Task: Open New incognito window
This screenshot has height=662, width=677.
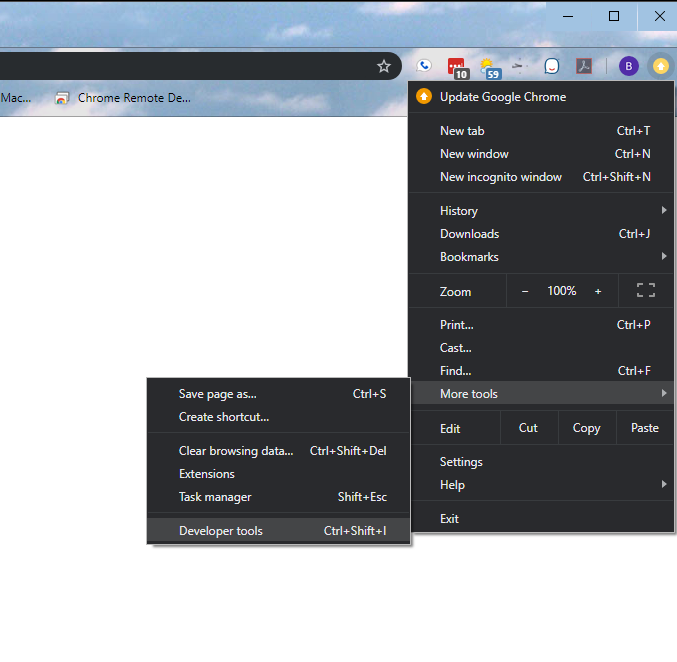Action: (x=541, y=177)
